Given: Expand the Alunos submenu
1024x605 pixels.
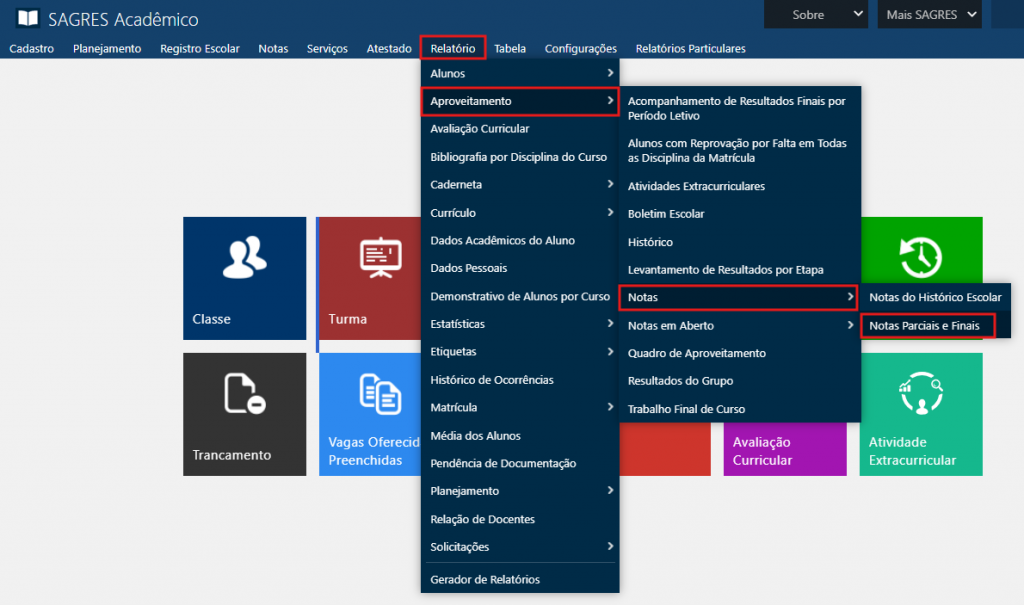Looking at the screenshot, I should pyautogui.click(x=520, y=73).
